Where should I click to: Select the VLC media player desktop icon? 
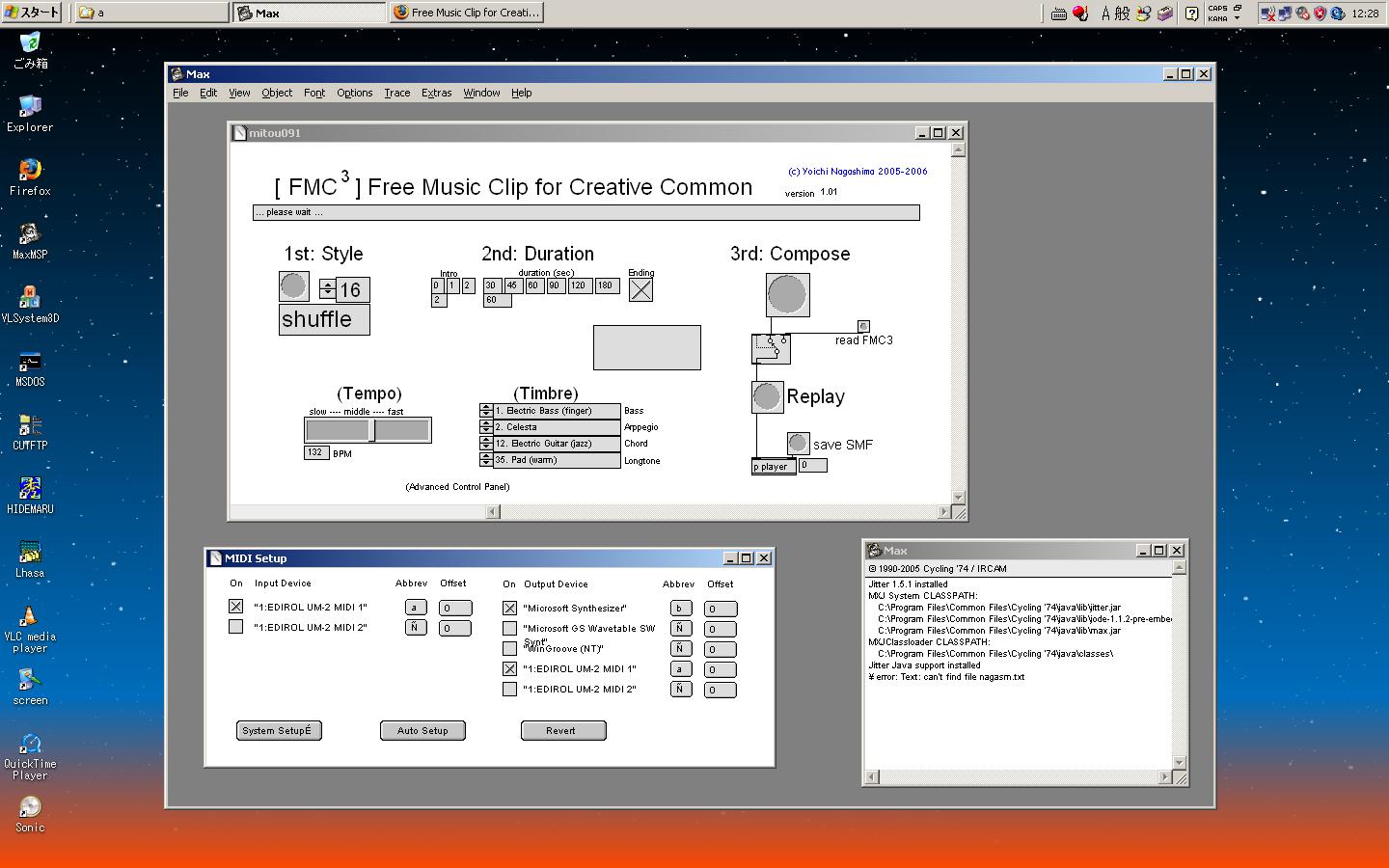30,629
